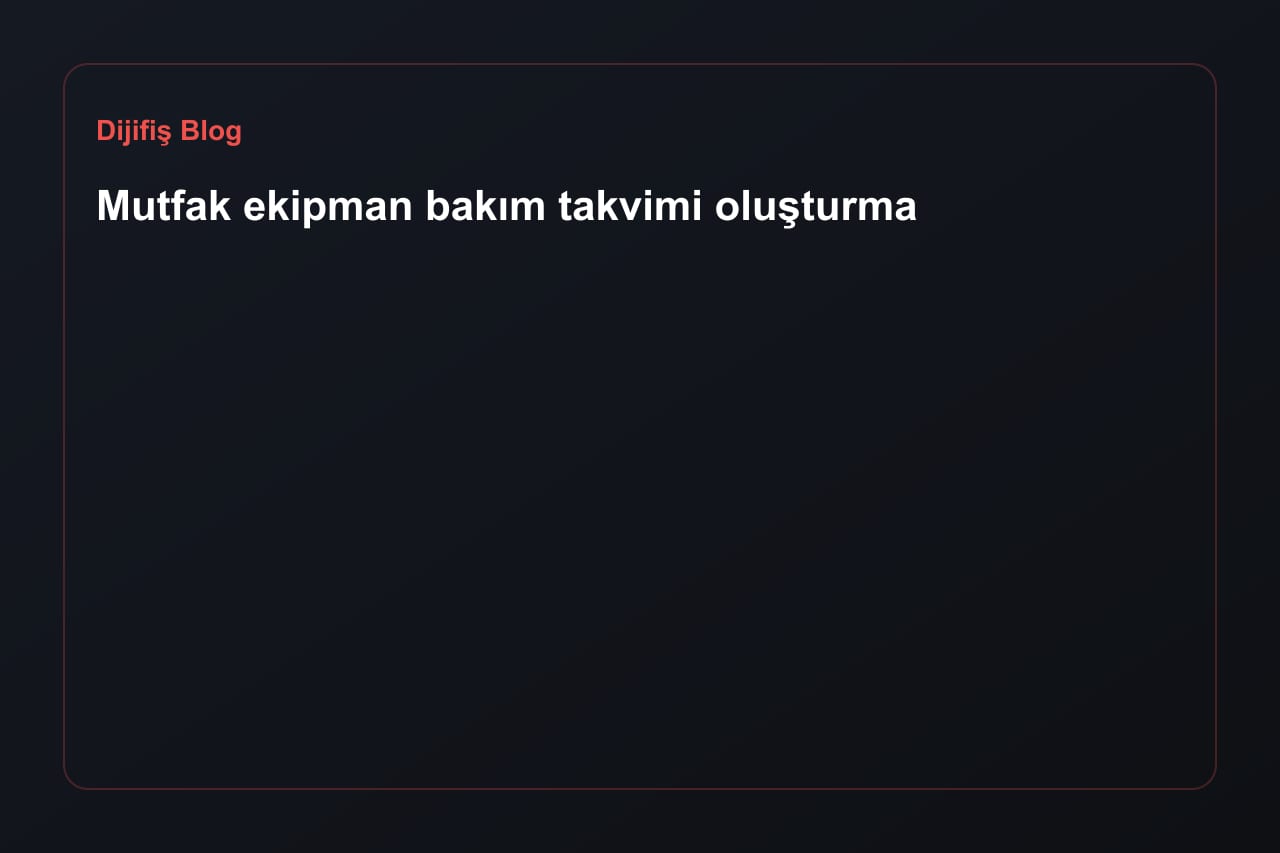
Task: Click the word "oluşturma" in the title
Action: pyautogui.click(x=816, y=208)
